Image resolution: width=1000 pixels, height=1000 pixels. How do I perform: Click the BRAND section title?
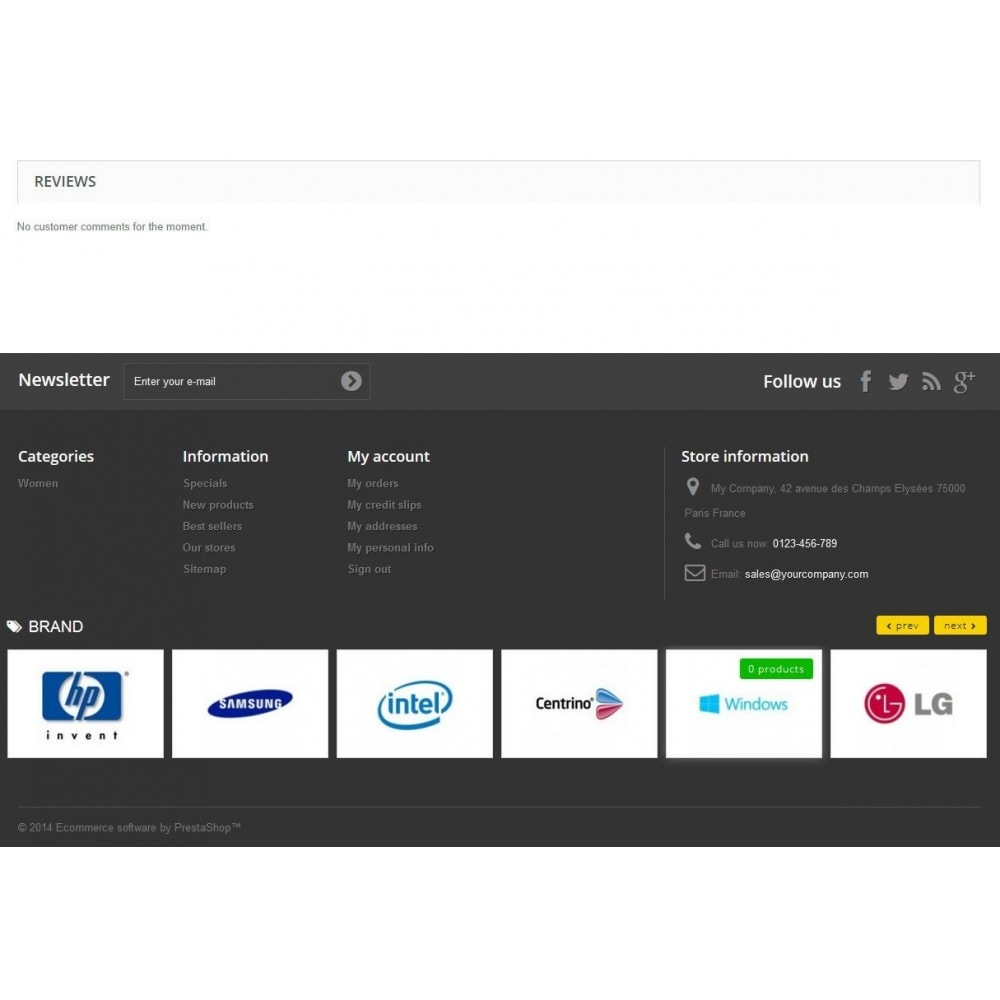click(x=56, y=626)
